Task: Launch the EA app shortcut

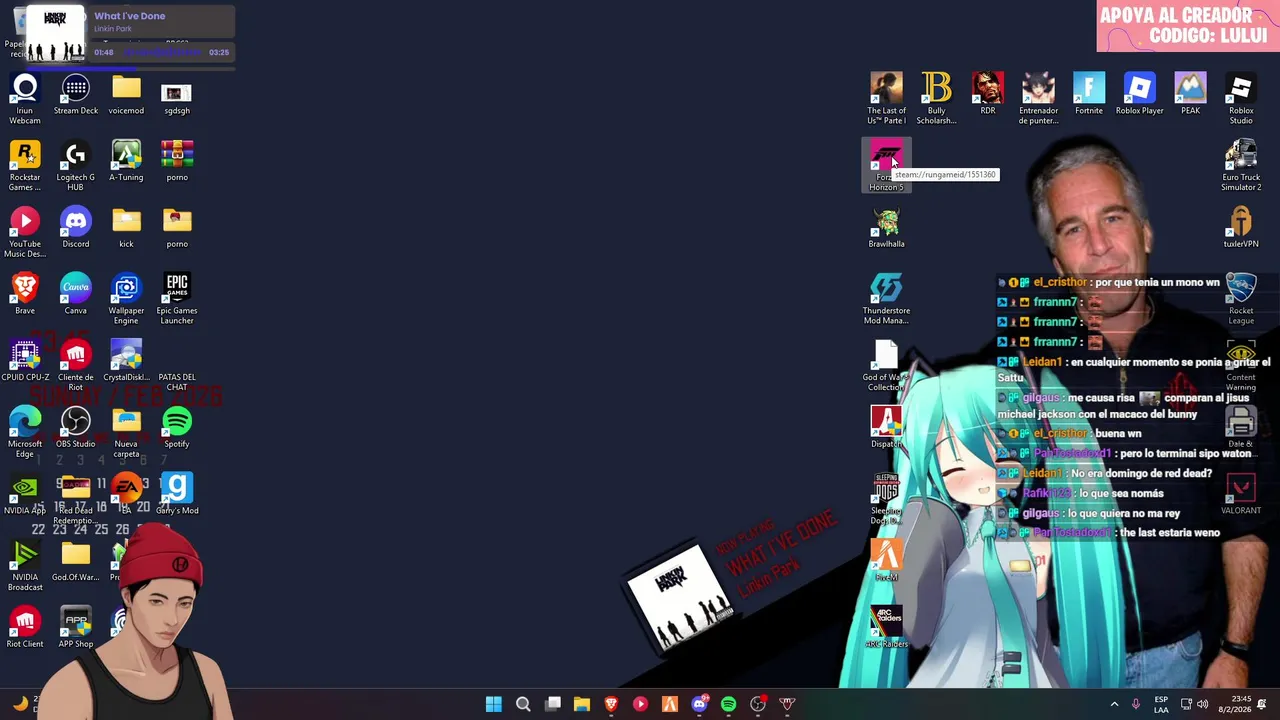Action: (x=126, y=494)
